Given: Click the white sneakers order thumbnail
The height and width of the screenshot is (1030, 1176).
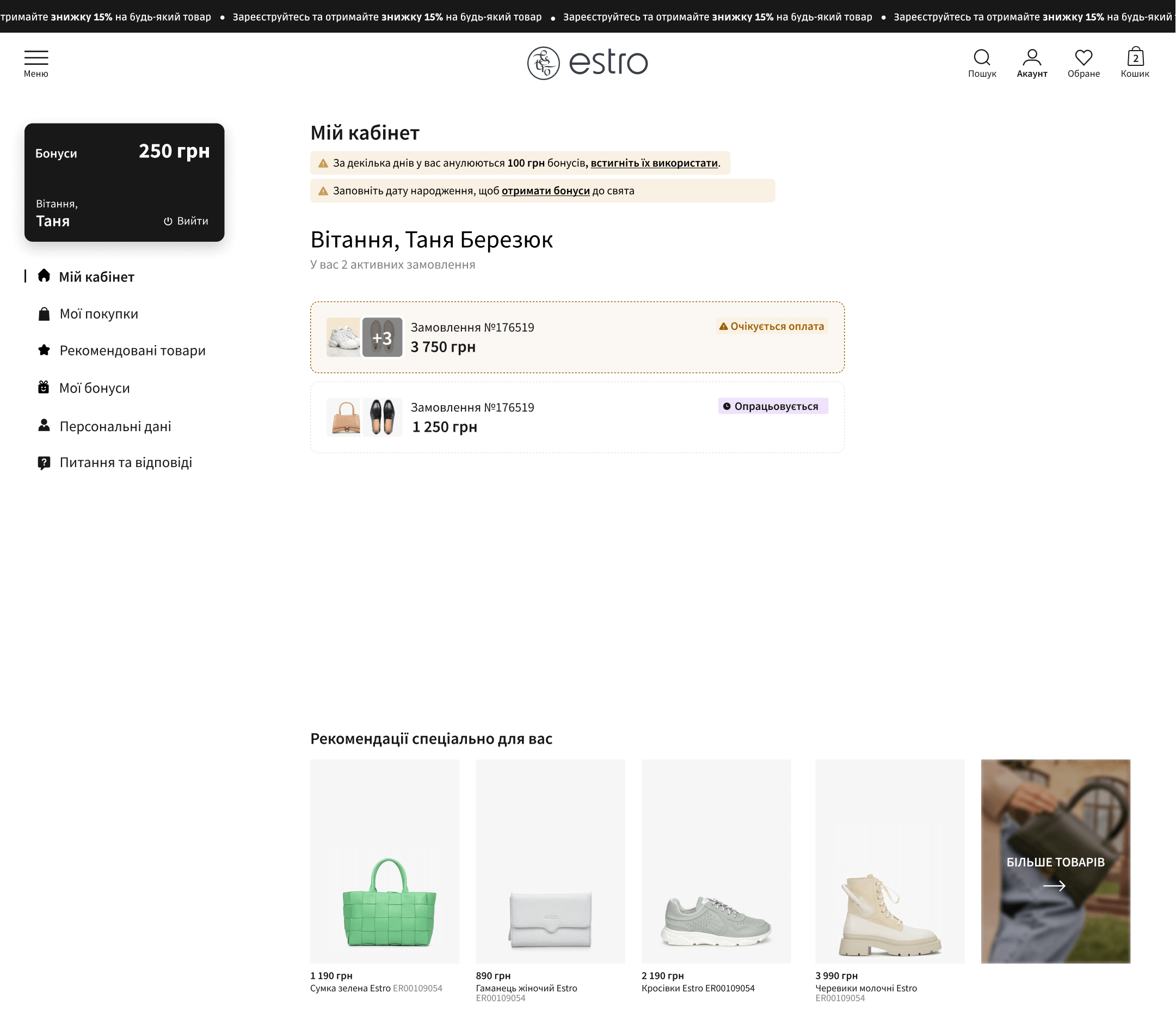Looking at the screenshot, I should [x=343, y=338].
